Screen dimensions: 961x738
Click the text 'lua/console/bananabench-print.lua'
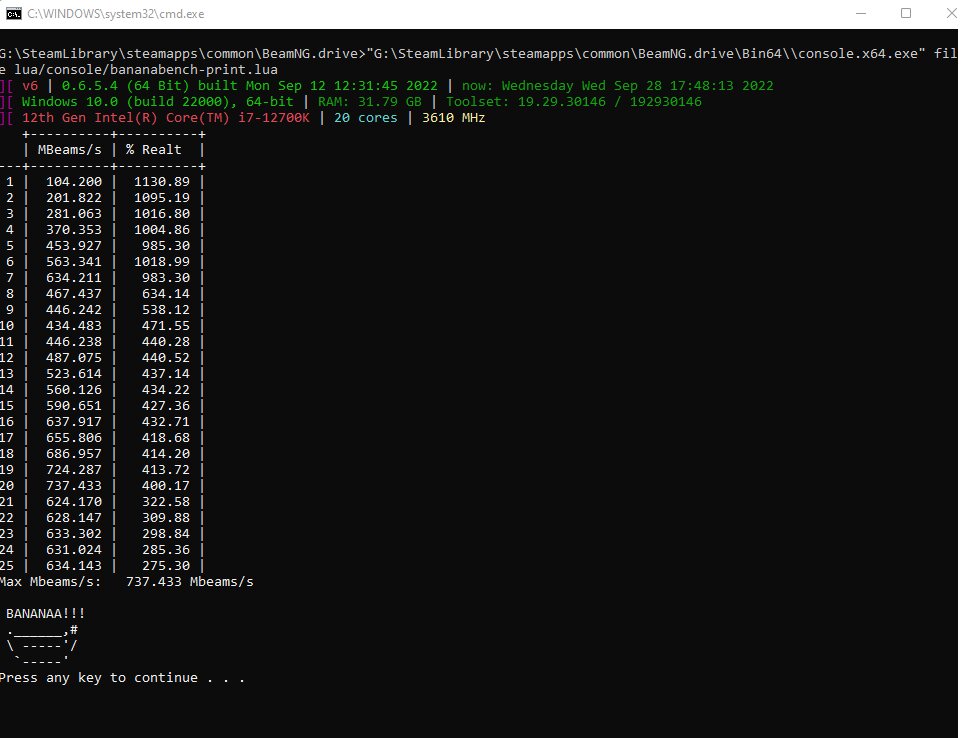tap(146, 70)
